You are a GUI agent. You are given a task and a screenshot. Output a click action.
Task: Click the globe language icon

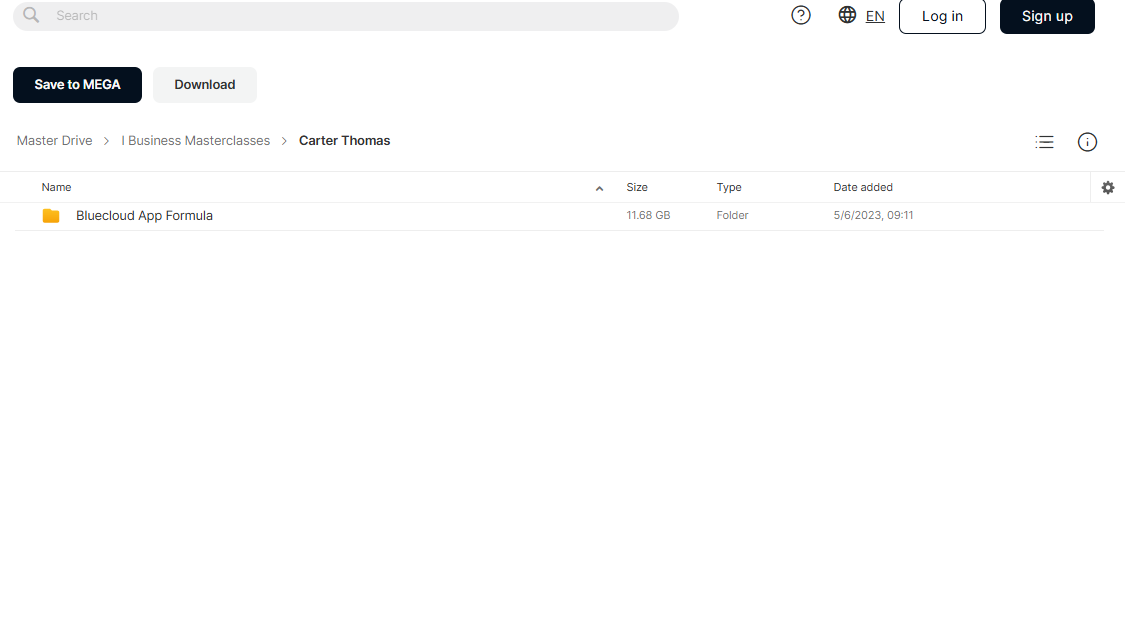coord(847,15)
